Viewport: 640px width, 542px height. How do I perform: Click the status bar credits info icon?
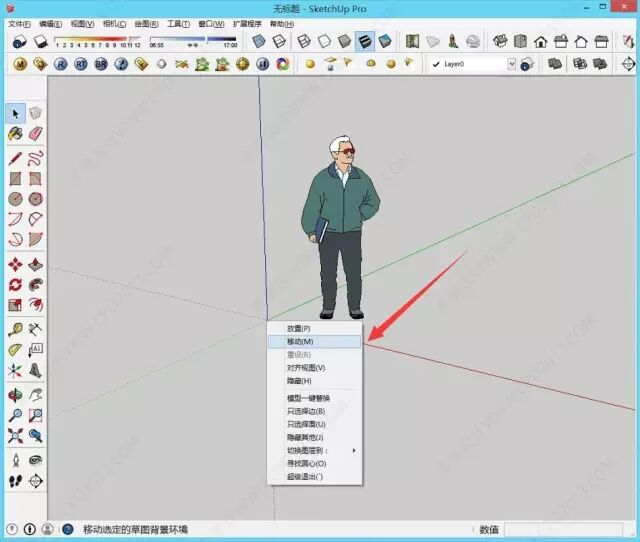[29, 529]
